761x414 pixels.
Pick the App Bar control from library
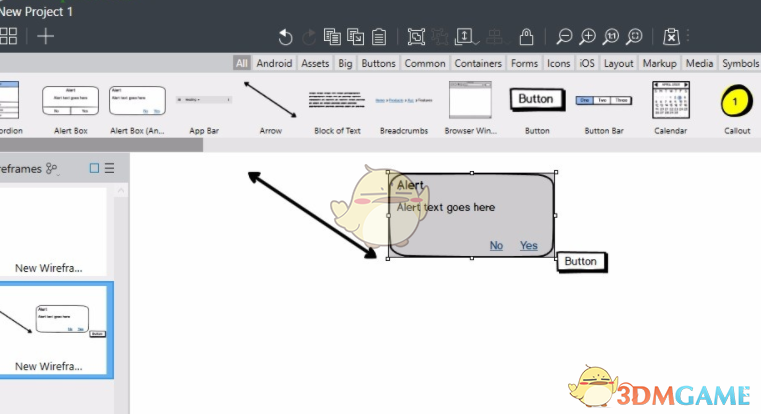pos(204,108)
